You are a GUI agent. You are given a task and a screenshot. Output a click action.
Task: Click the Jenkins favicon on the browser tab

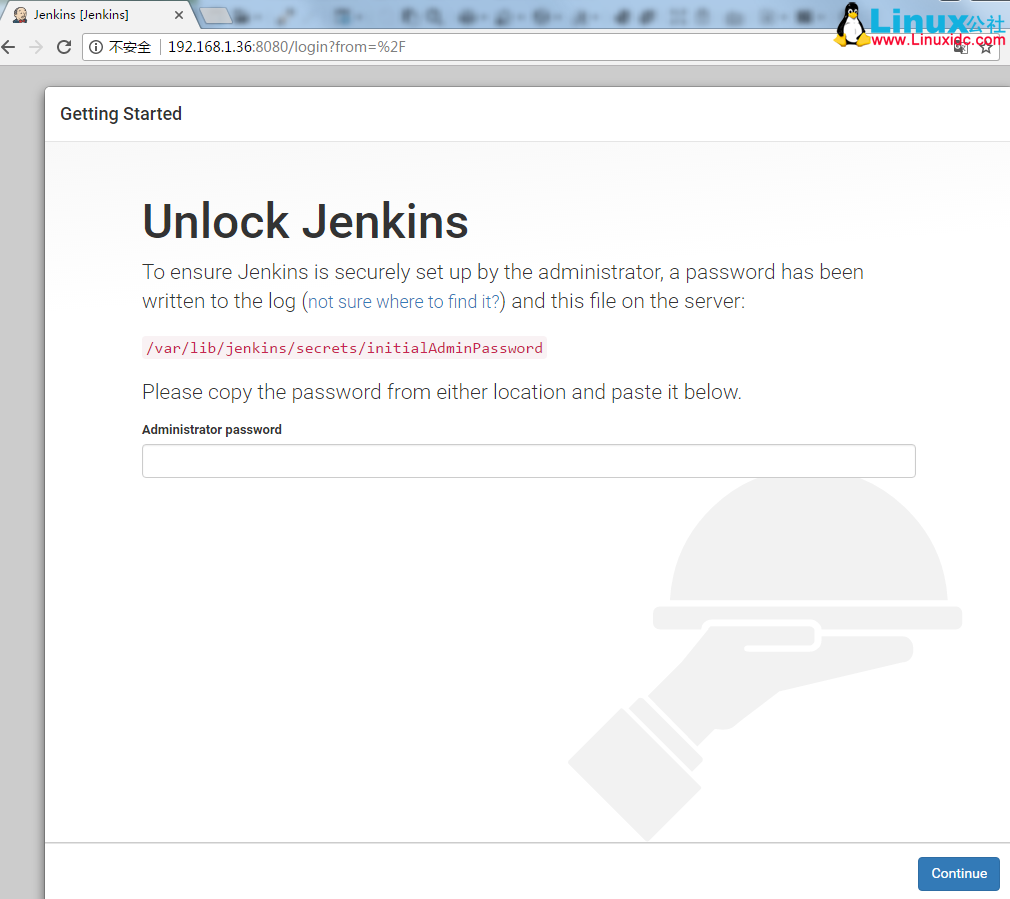pyautogui.click(x=21, y=14)
